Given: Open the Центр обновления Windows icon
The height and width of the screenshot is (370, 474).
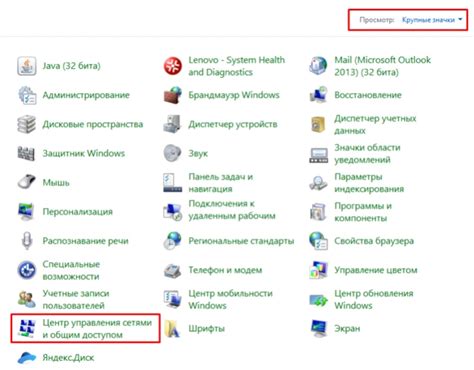Looking at the screenshot, I should [x=318, y=300].
